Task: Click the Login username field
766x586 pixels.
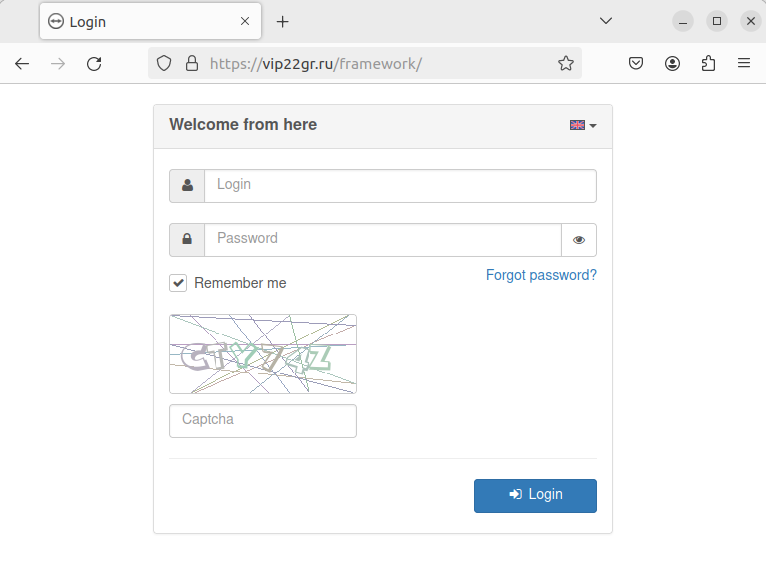Action: coord(400,186)
